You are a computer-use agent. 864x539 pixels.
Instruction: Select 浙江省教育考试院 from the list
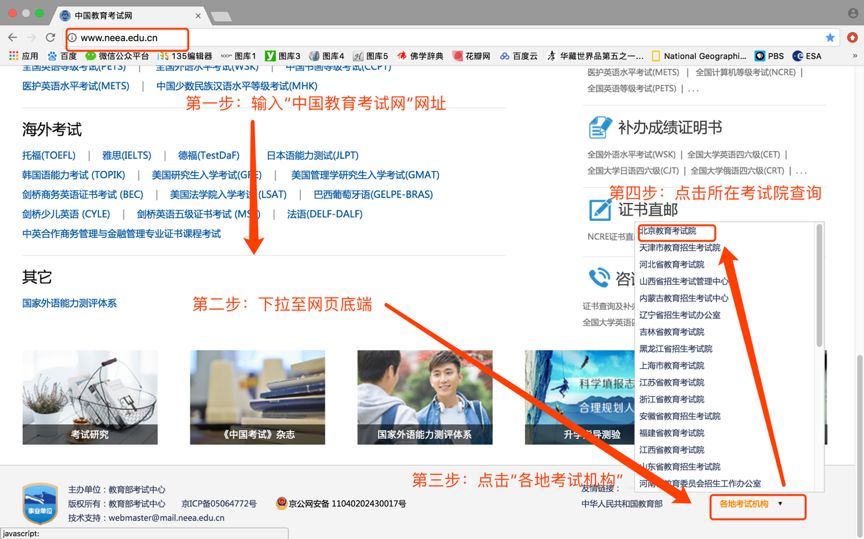[671, 400]
